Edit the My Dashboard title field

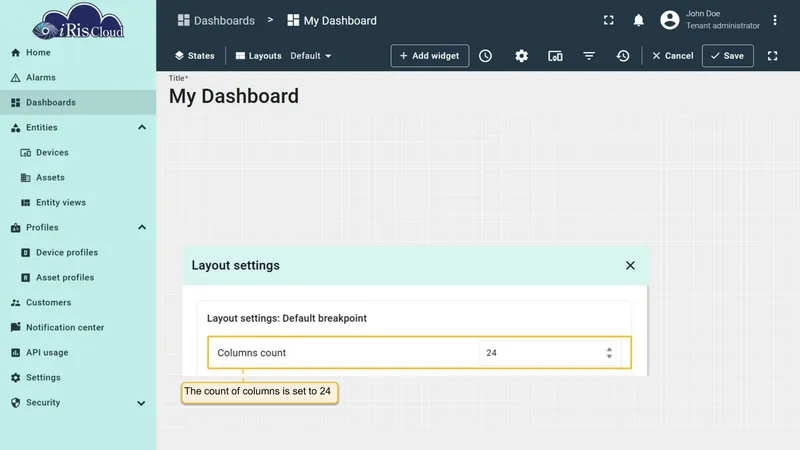[x=234, y=96]
